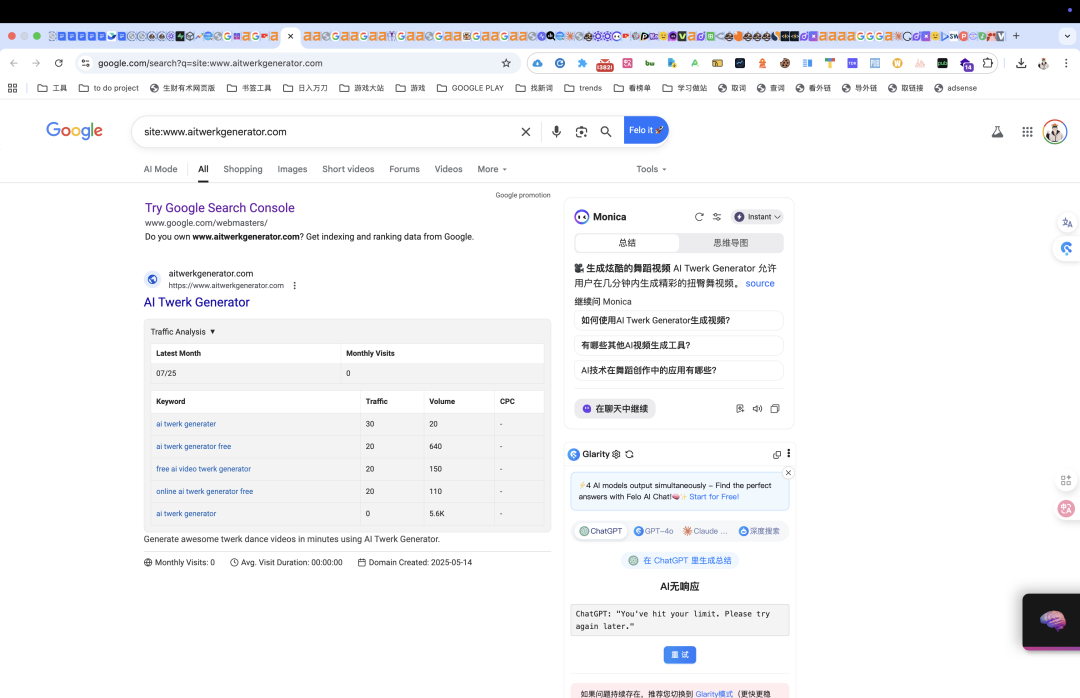Viewport: 1080px width, 698px height.
Task: Open the AI Twerk Generator result
Action: [x=196, y=302]
